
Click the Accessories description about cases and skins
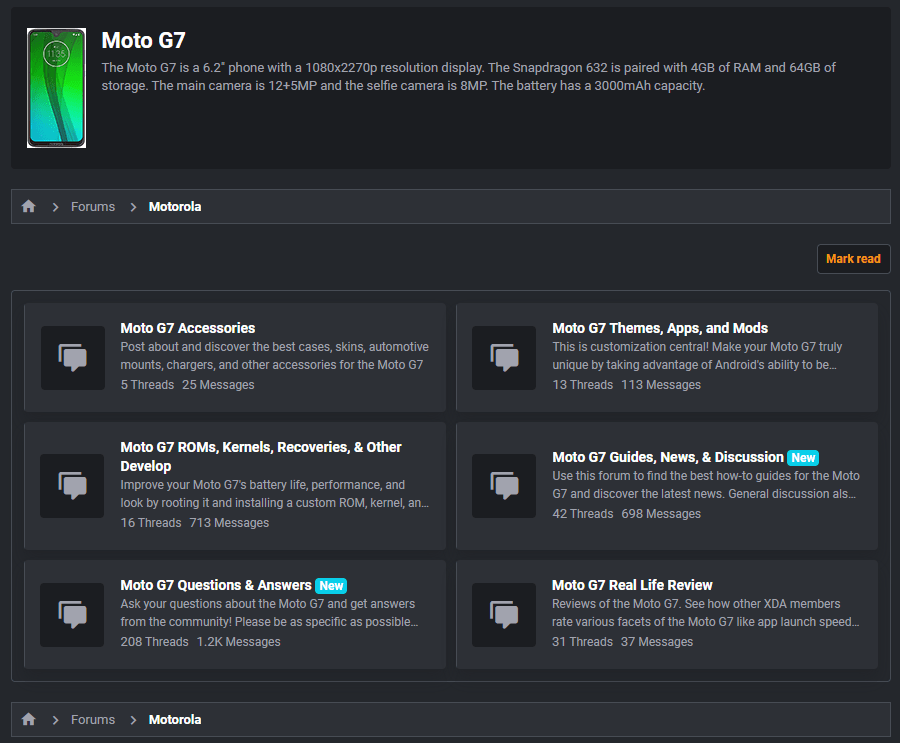pyautogui.click(x=275, y=355)
